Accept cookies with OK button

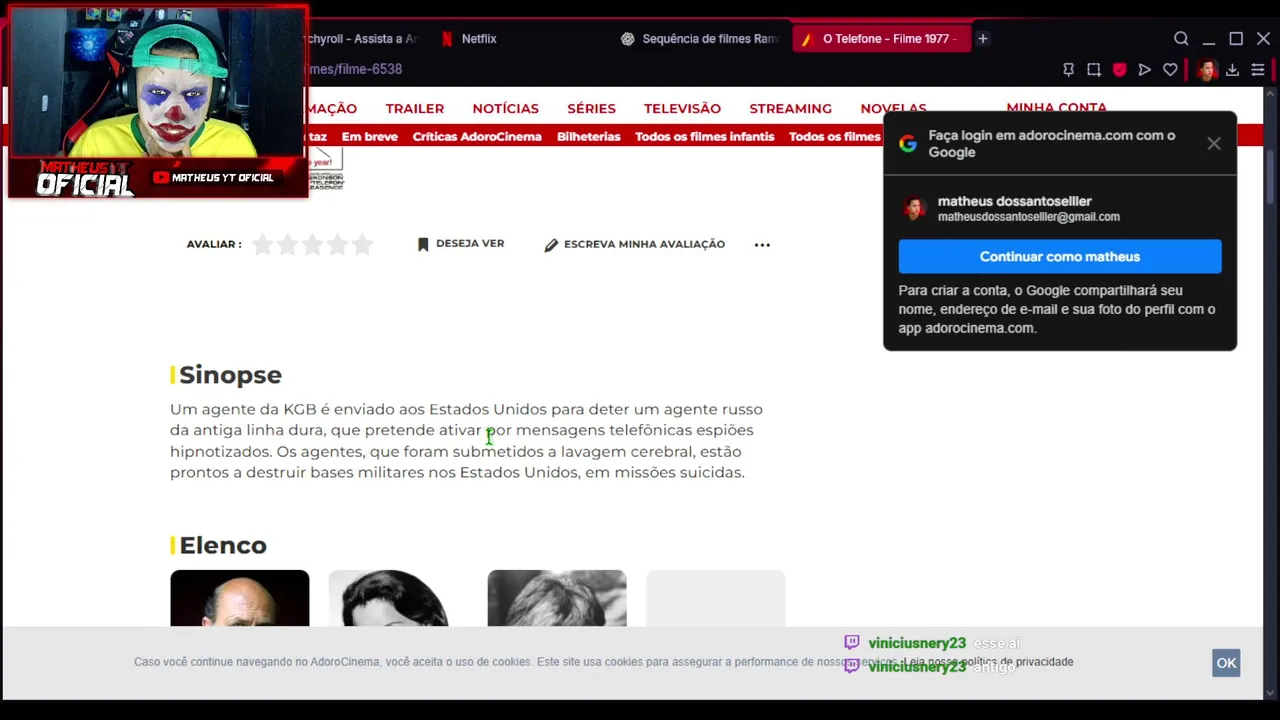click(1226, 663)
